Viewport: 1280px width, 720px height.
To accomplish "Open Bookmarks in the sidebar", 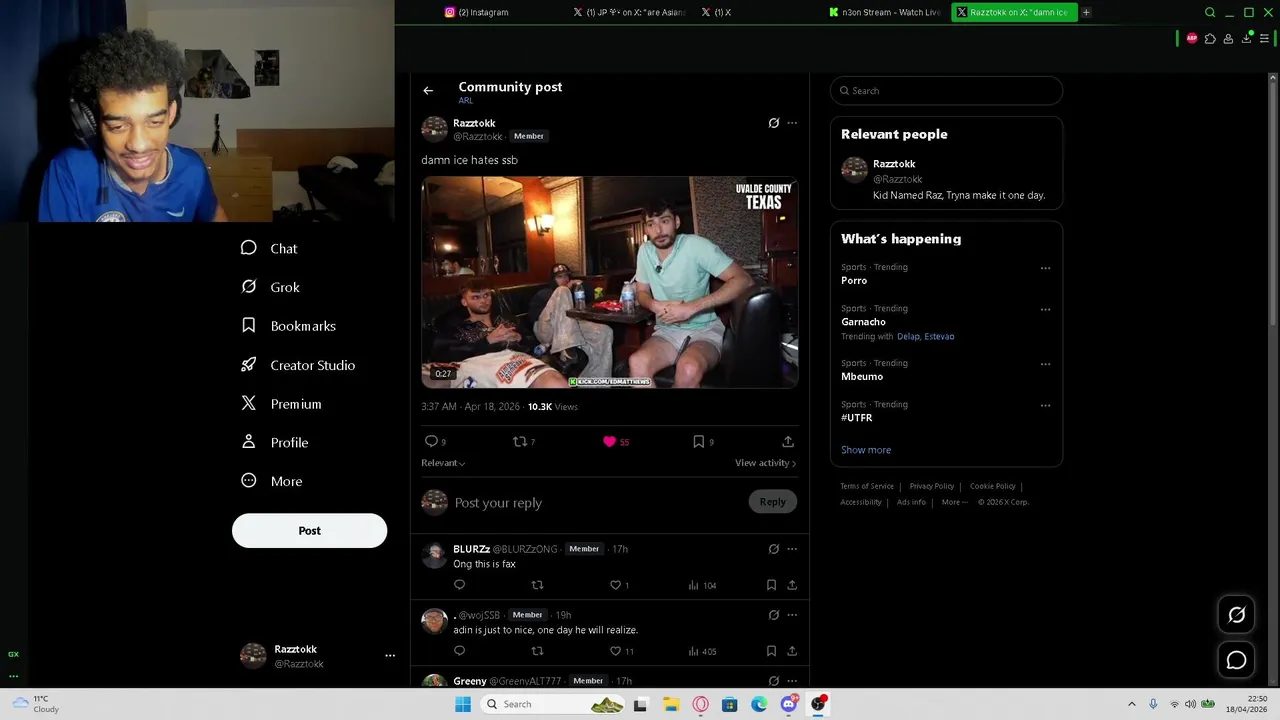I will [288, 326].
